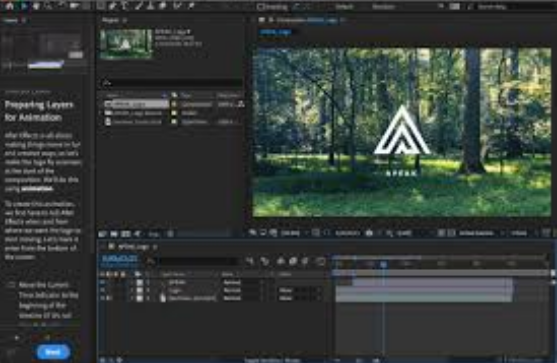Take a snapshot camera icon
The image size is (557, 363).
click(369, 233)
